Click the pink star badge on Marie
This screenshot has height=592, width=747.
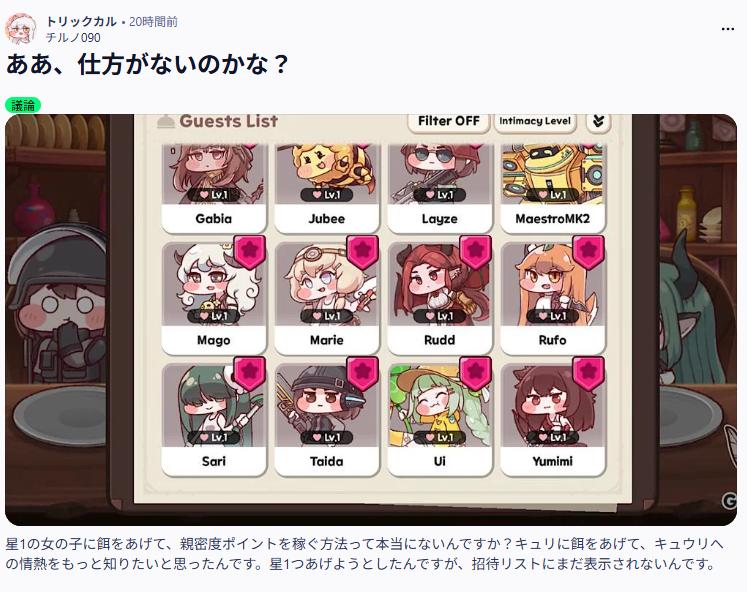pyautogui.click(x=362, y=251)
